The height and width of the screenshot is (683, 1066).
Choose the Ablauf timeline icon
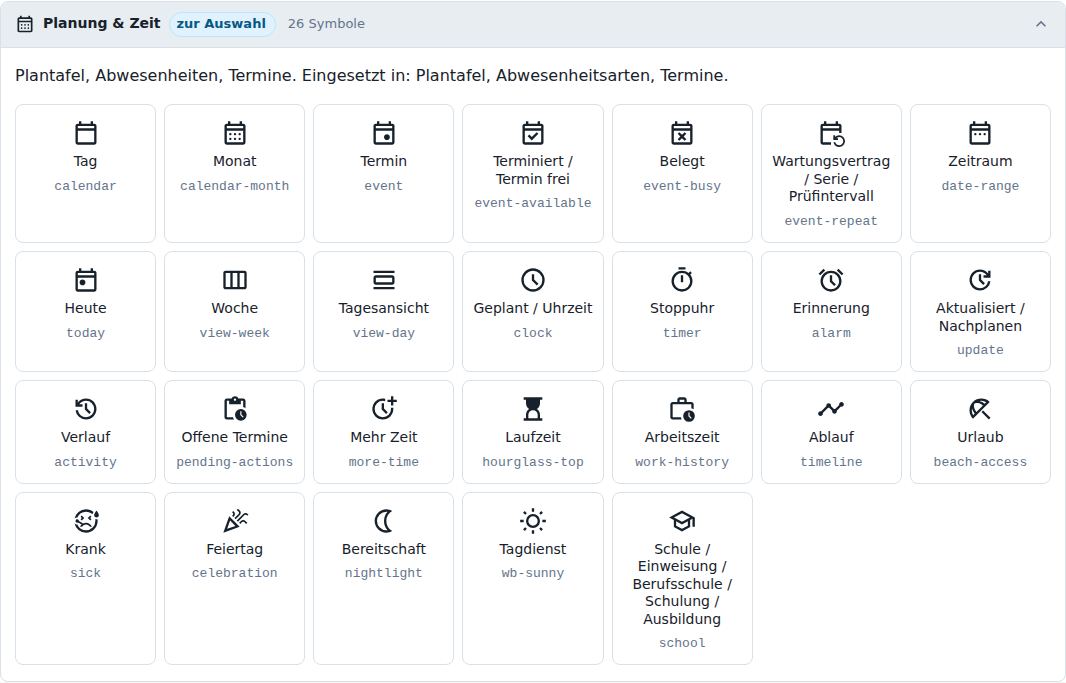[831, 408]
